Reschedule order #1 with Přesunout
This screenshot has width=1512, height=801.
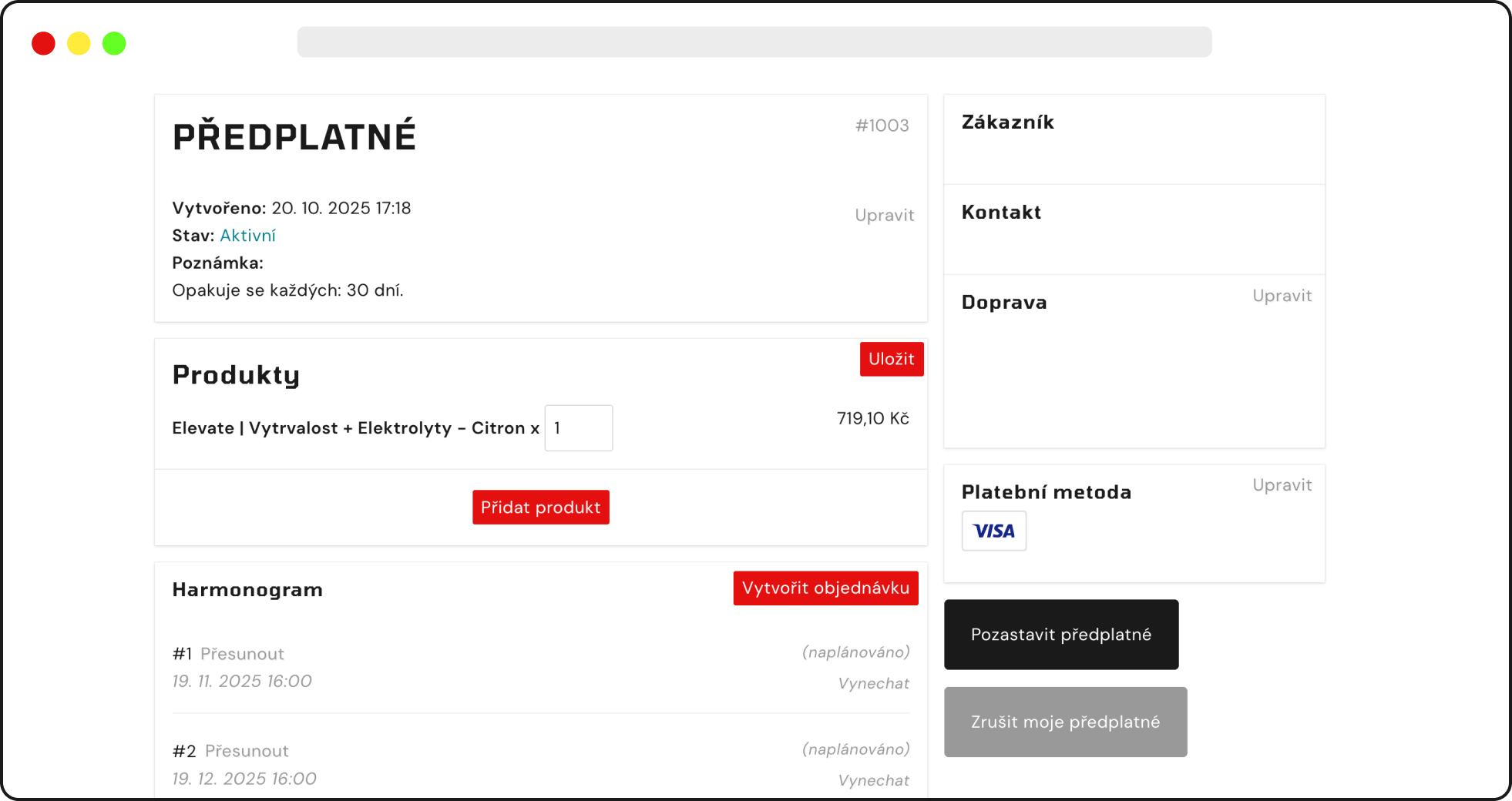click(x=242, y=654)
